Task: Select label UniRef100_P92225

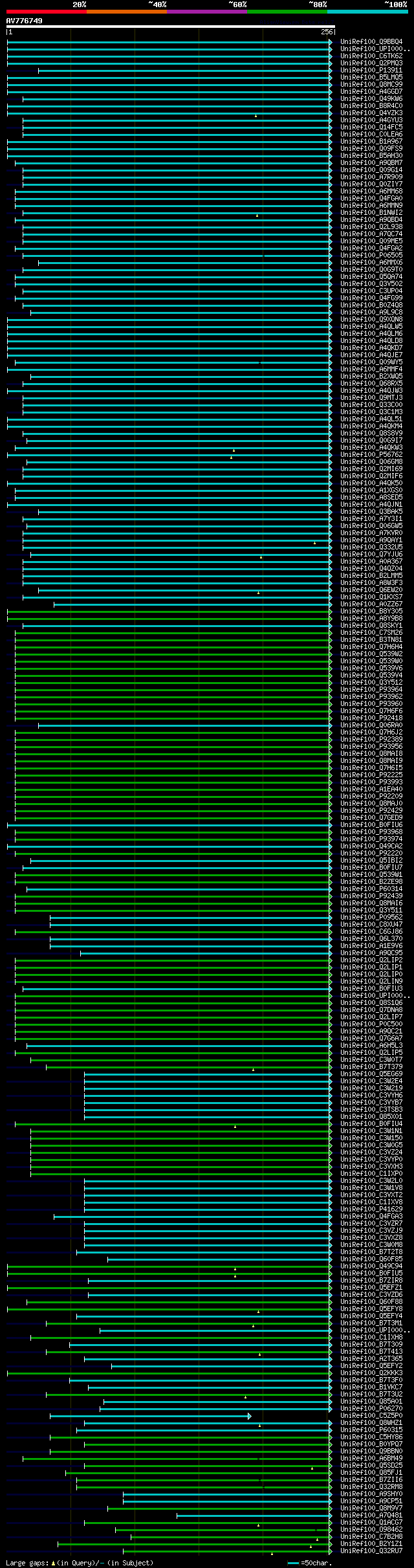Action: pos(371,775)
